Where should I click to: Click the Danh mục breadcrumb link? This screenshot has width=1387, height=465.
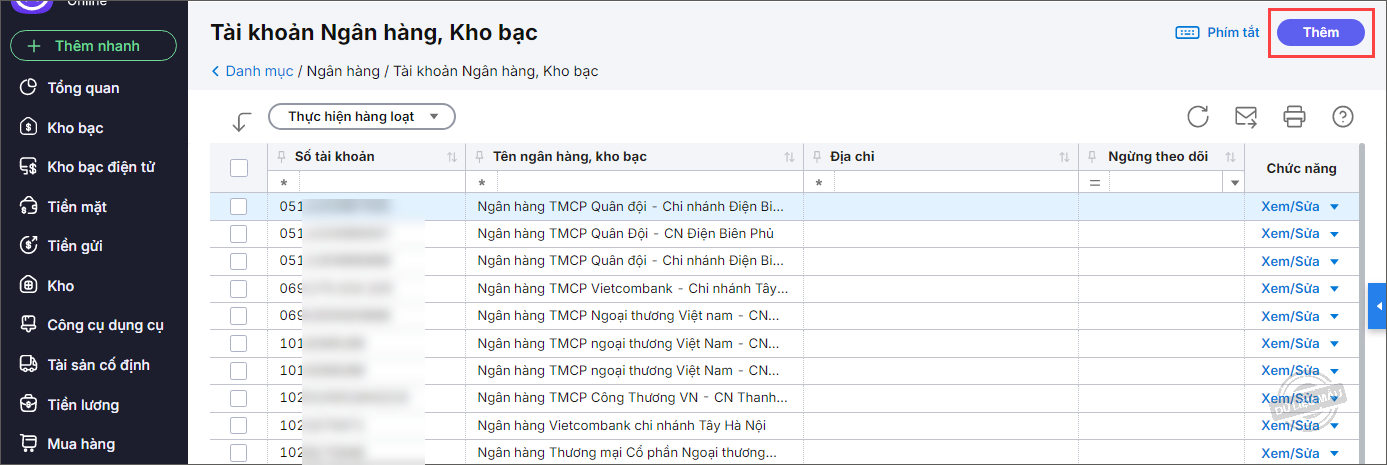(x=258, y=71)
